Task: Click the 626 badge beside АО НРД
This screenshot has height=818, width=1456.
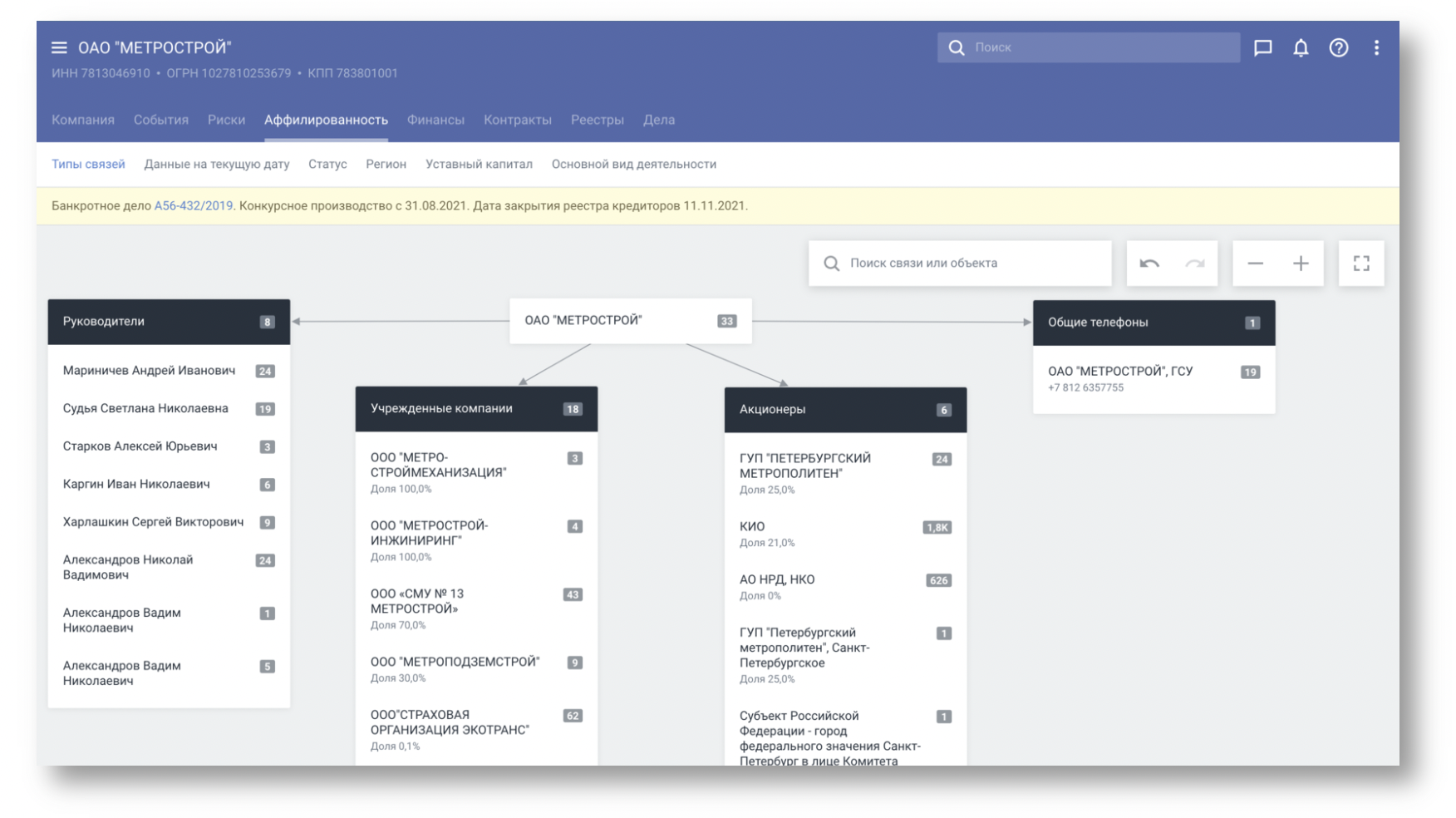Action: 938,580
